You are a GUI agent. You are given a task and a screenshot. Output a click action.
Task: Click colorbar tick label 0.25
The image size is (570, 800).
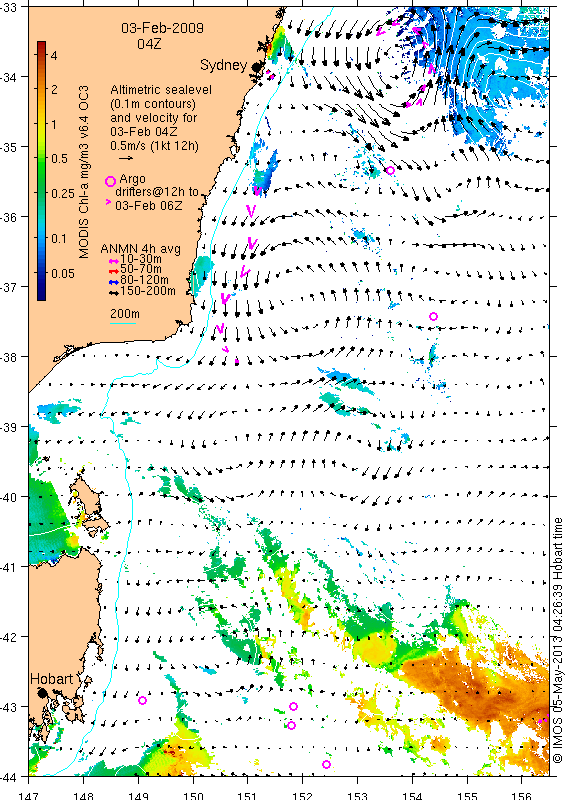point(63,193)
